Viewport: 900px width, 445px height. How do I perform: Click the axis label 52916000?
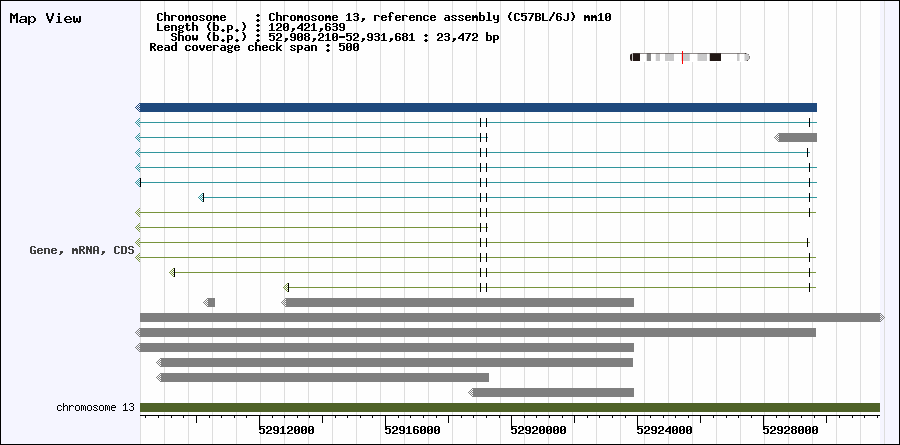413,430
